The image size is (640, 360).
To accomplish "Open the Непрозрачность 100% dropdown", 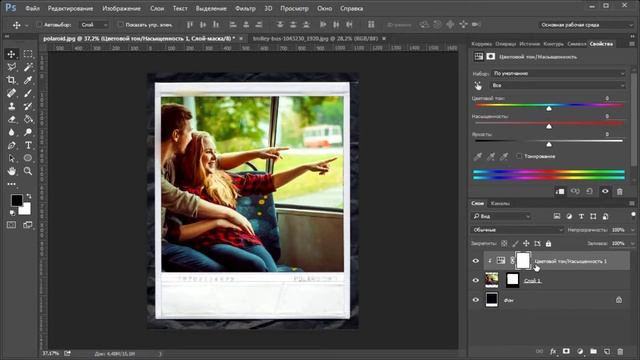I will pyautogui.click(x=632, y=230).
